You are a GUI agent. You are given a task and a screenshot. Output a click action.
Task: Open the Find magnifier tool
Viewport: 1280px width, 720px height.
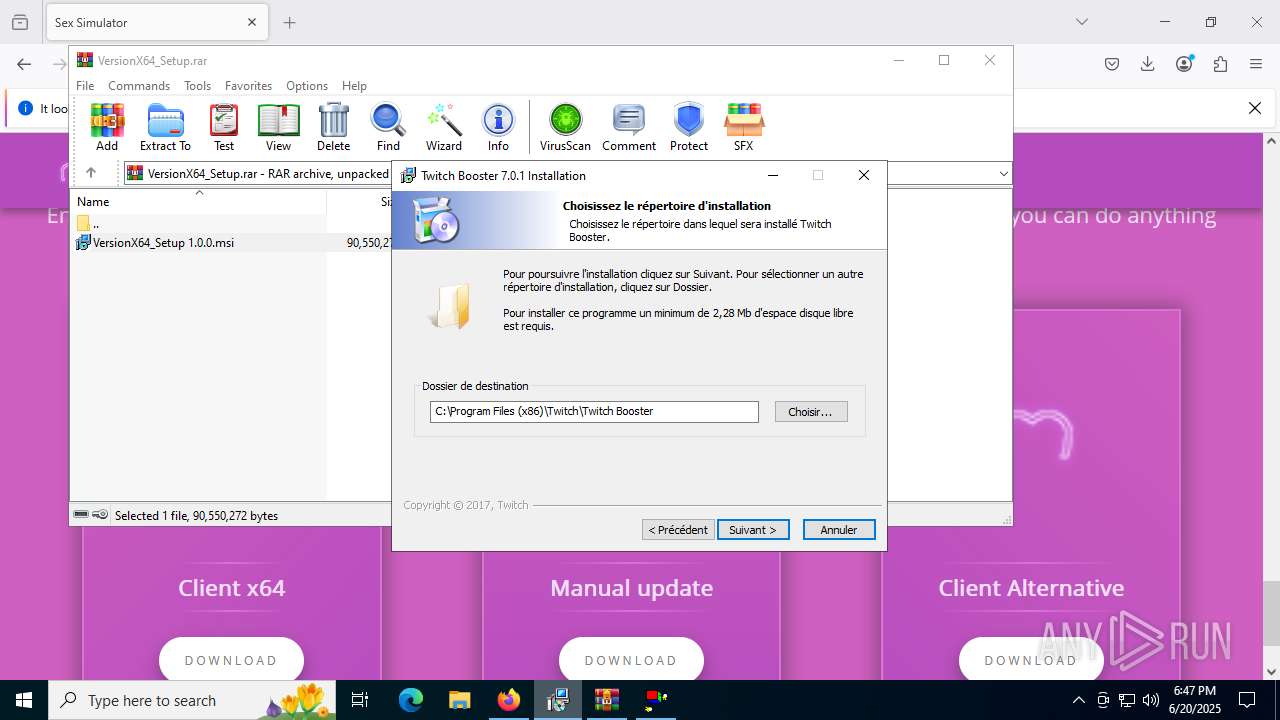tap(388, 127)
